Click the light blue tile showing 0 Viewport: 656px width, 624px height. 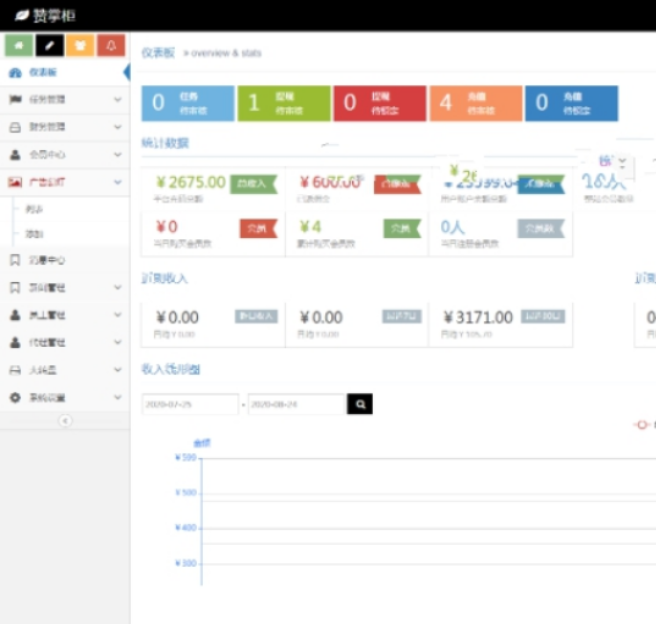[188, 103]
